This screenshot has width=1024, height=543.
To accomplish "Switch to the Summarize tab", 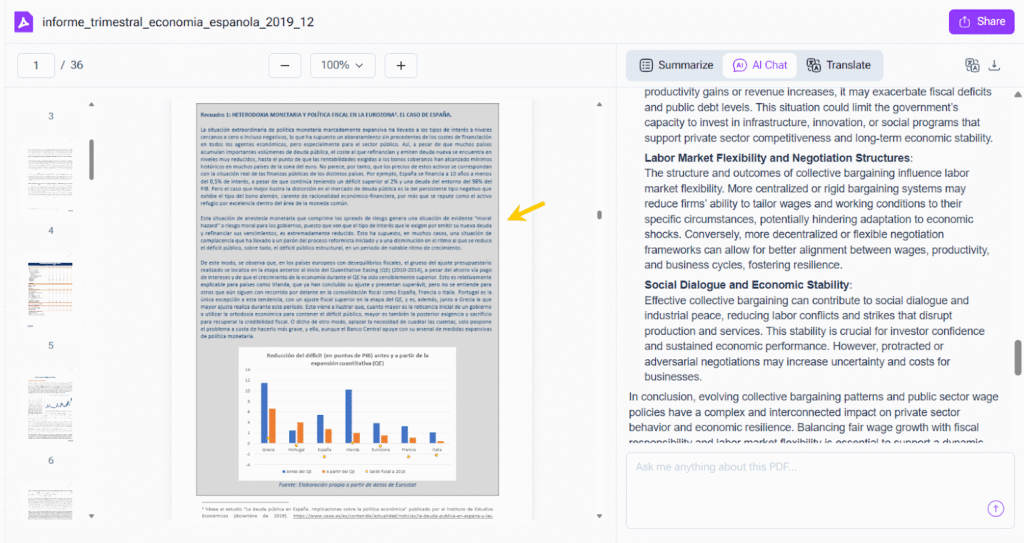I will (x=676, y=65).
